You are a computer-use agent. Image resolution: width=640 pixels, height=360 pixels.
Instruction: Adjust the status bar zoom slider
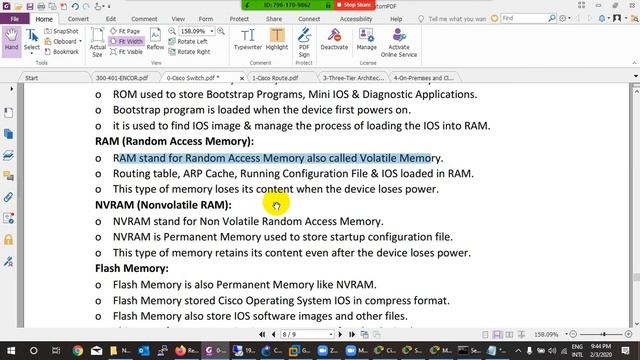[603, 334]
